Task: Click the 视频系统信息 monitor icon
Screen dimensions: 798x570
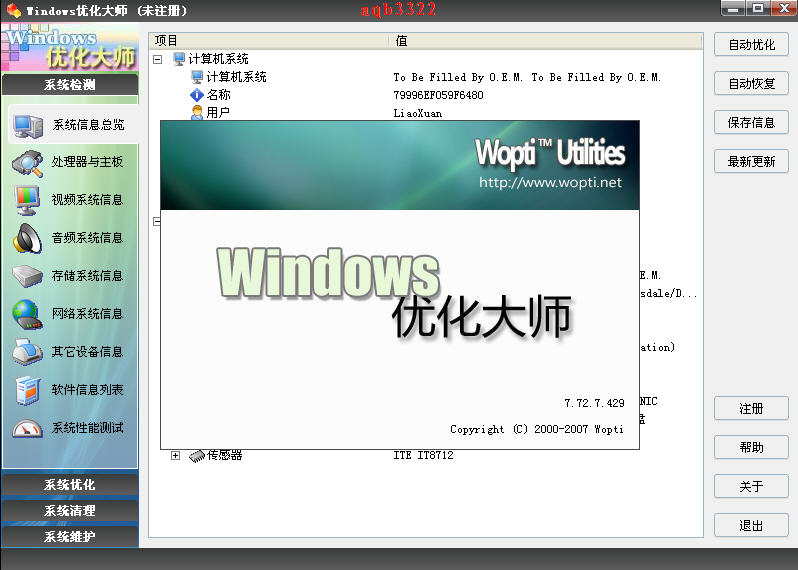Action: pyautogui.click(x=27, y=201)
